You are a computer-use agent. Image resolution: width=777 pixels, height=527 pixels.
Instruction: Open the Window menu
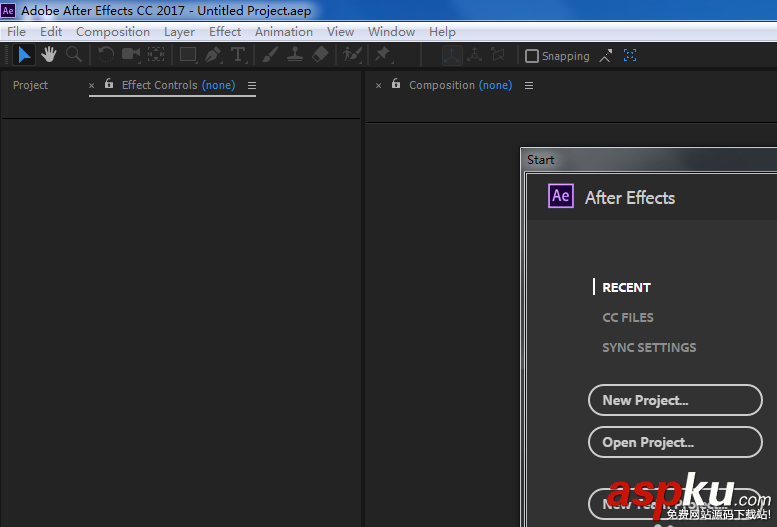[x=391, y=32]
